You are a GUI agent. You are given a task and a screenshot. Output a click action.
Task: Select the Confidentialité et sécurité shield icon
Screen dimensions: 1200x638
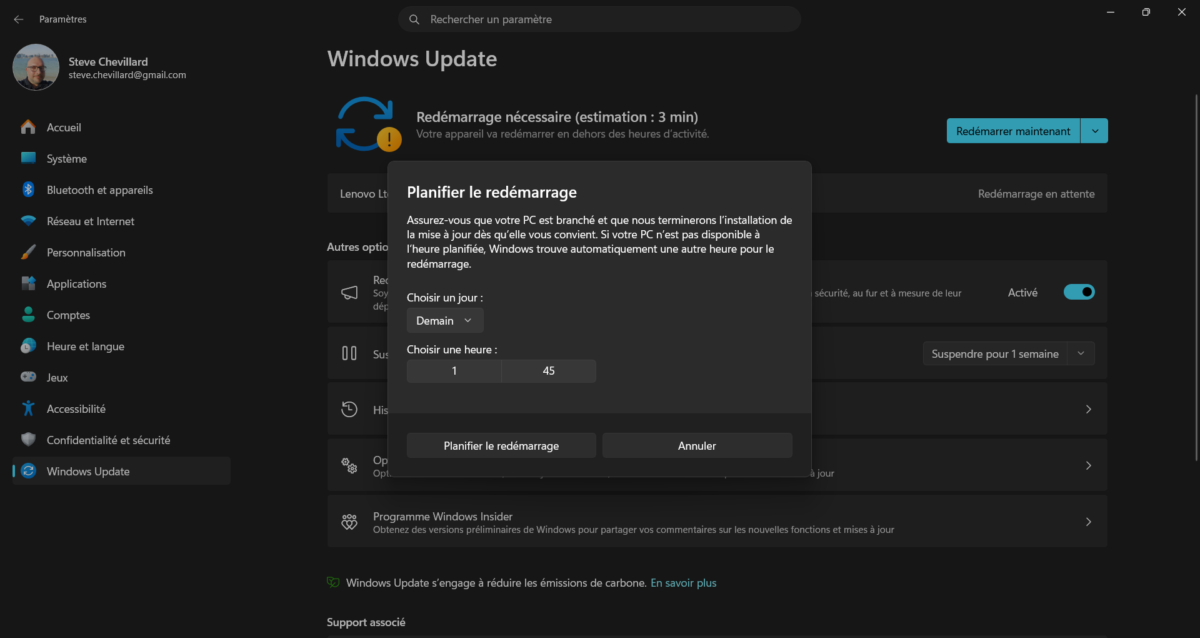pos(28,440)
